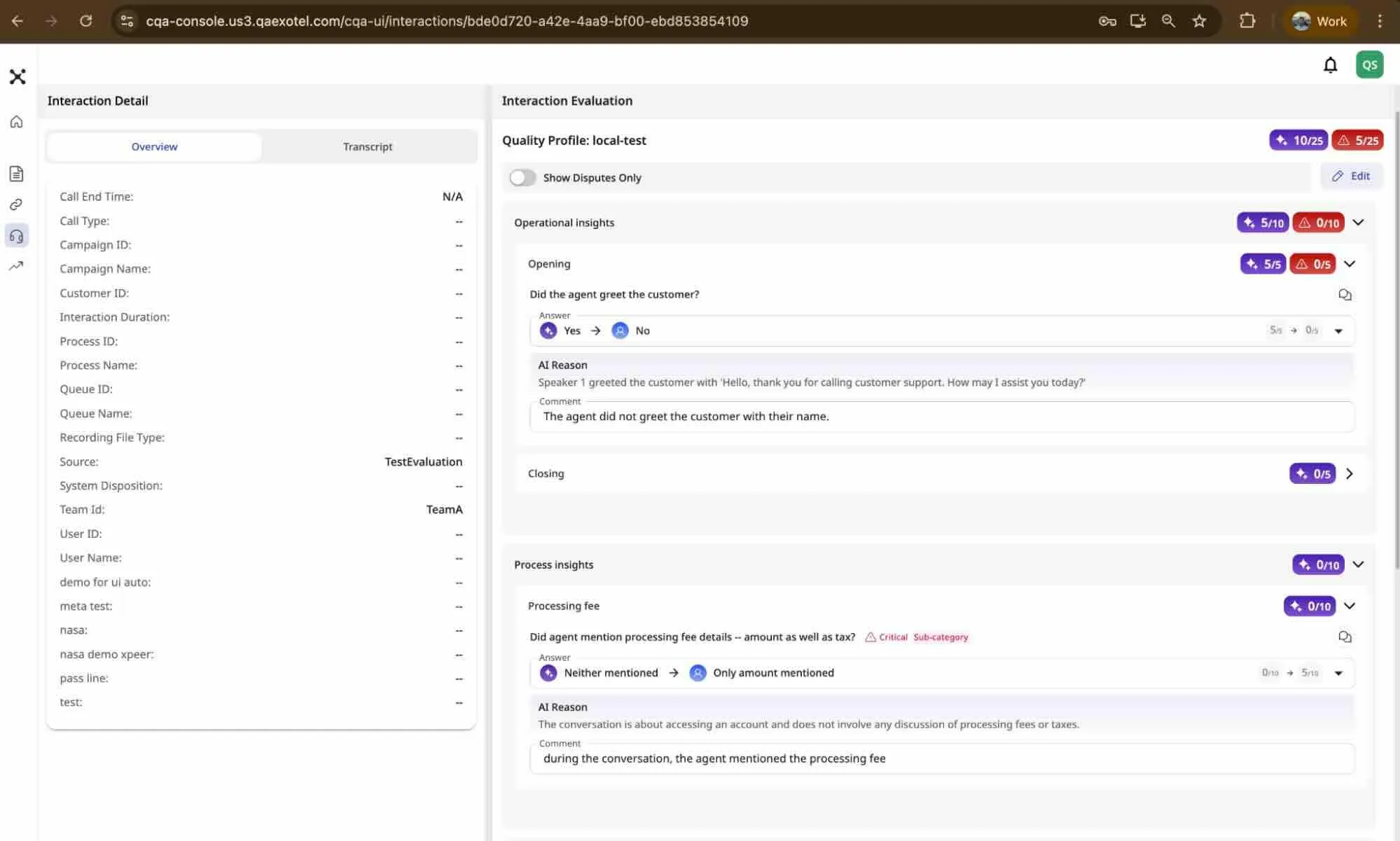Open comments for greet customer question
The image size is (1400, 841).
[1345, 295]
